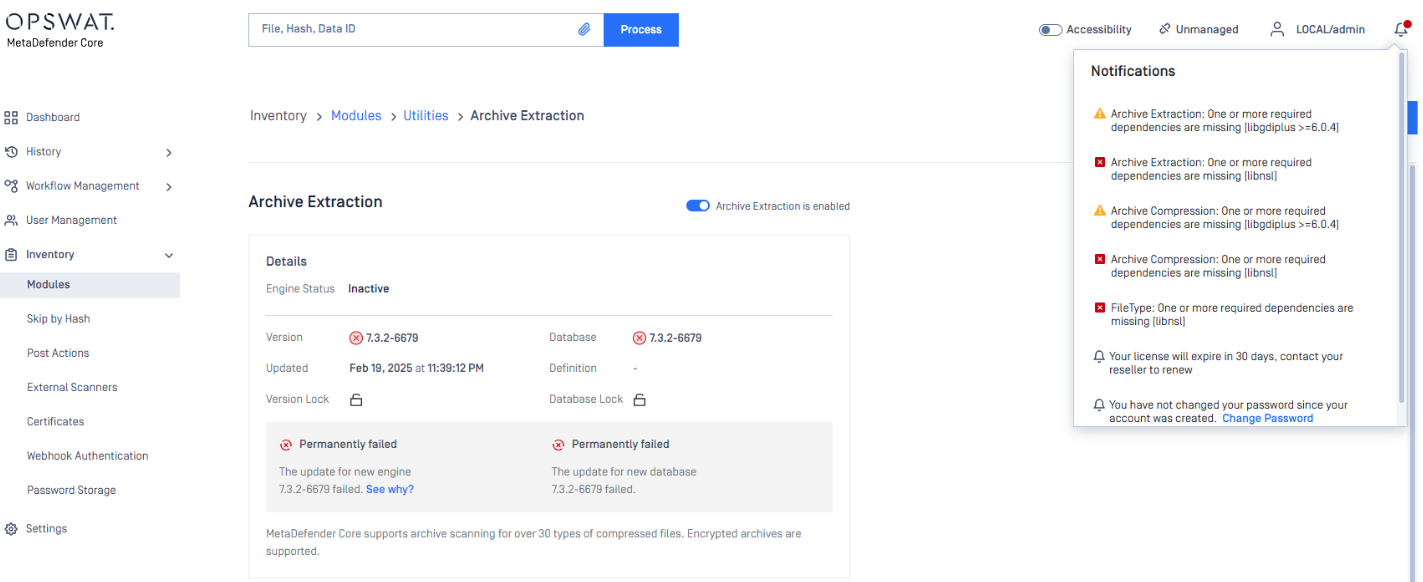
Task: Click the Updated date Feb 19, 2025
Action: [417, 368]
